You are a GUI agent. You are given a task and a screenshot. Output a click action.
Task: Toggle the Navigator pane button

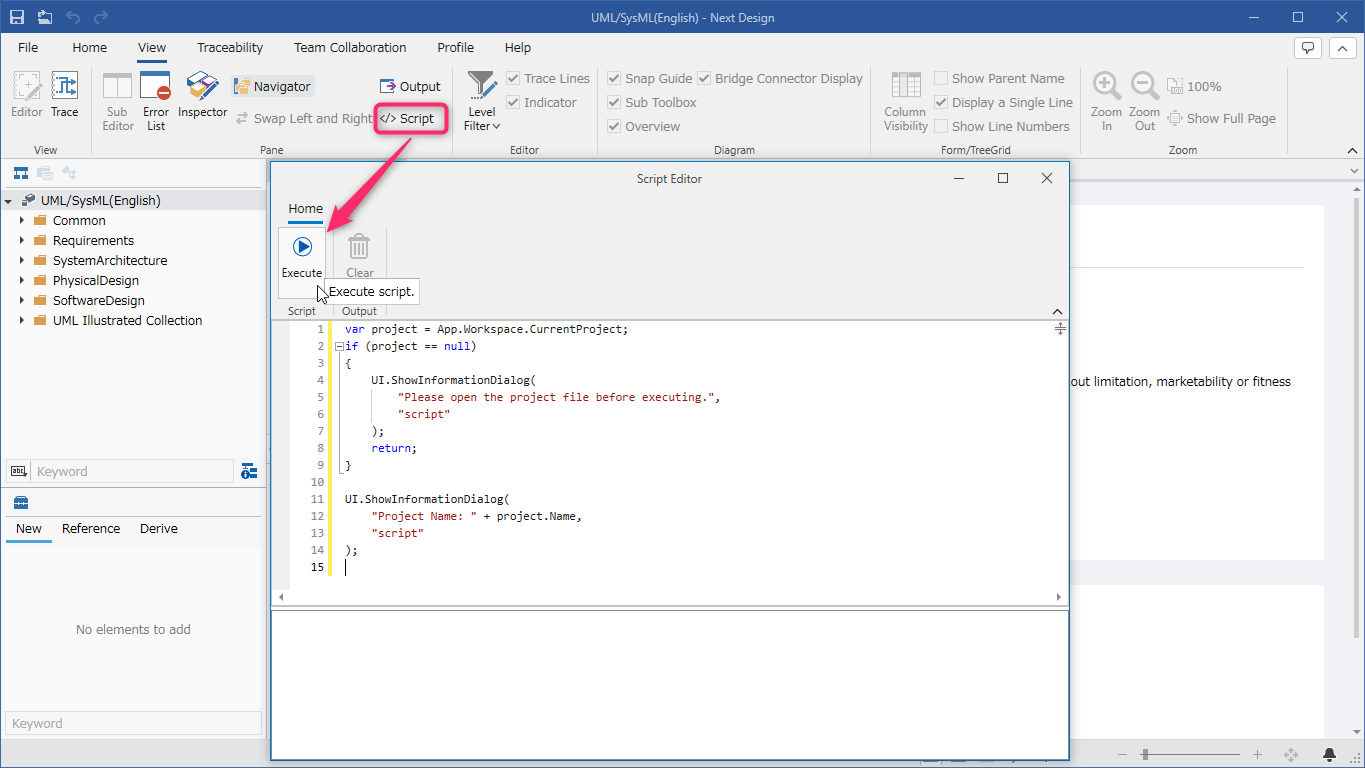(273, 87)
